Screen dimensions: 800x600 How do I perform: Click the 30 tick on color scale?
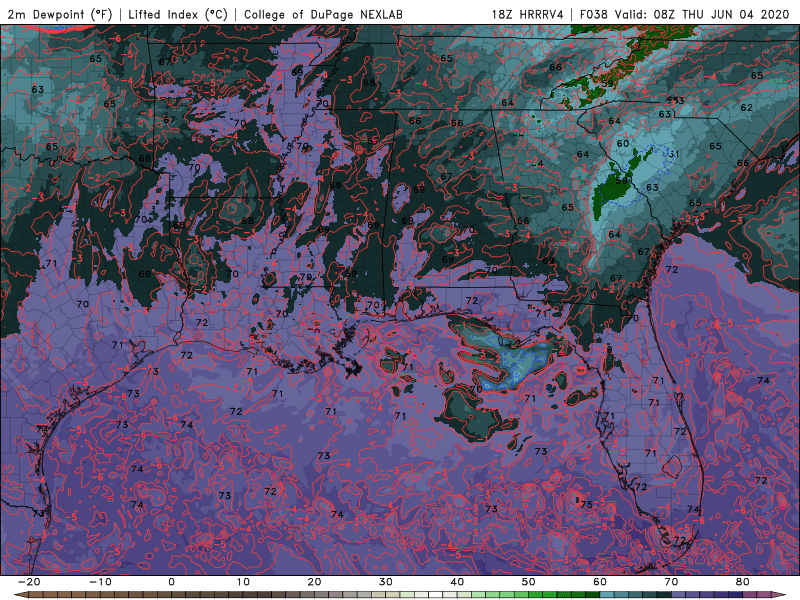pos(386,582)
